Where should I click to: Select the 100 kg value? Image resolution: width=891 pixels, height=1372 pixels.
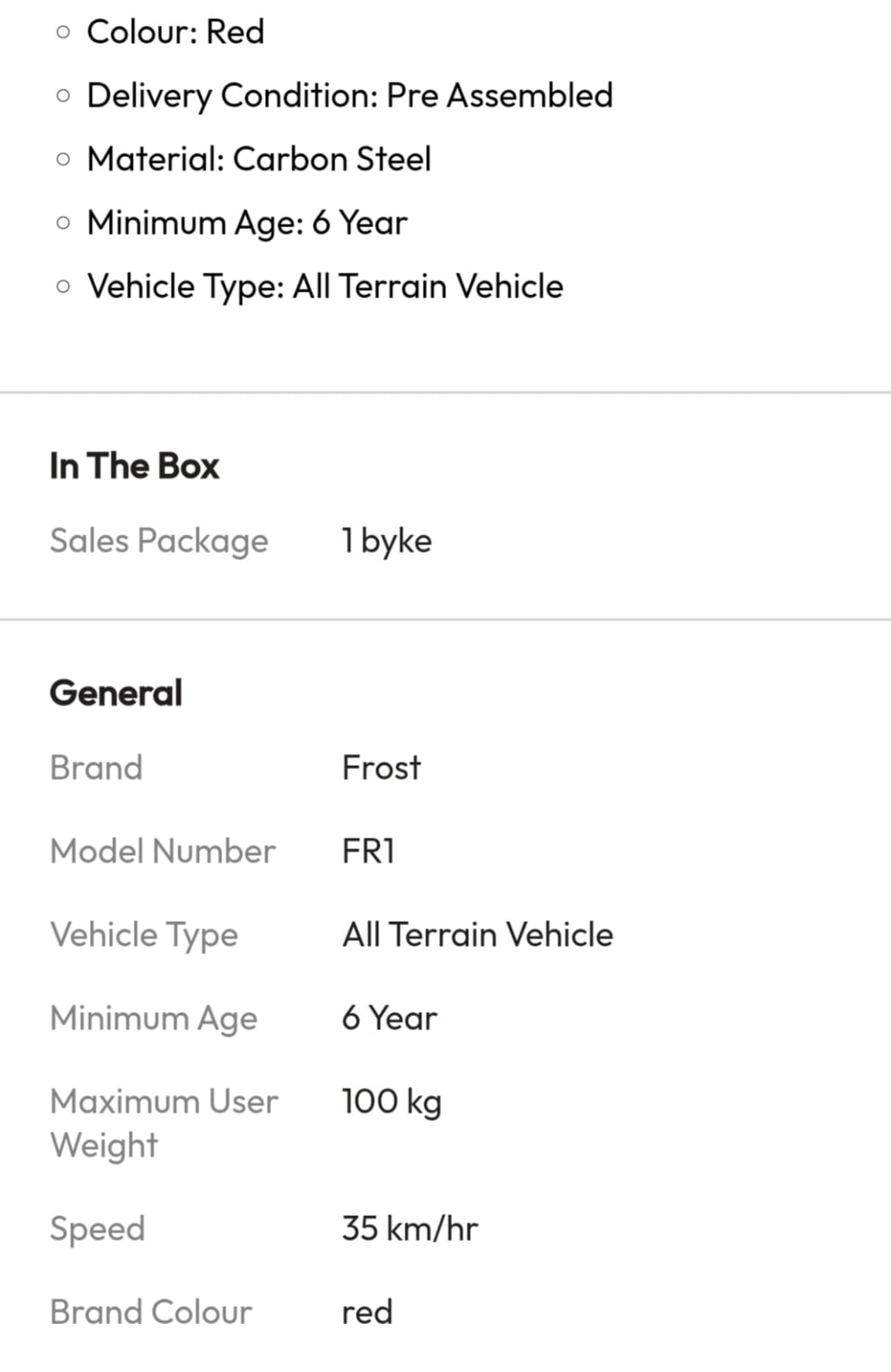tap(392, 1103)
